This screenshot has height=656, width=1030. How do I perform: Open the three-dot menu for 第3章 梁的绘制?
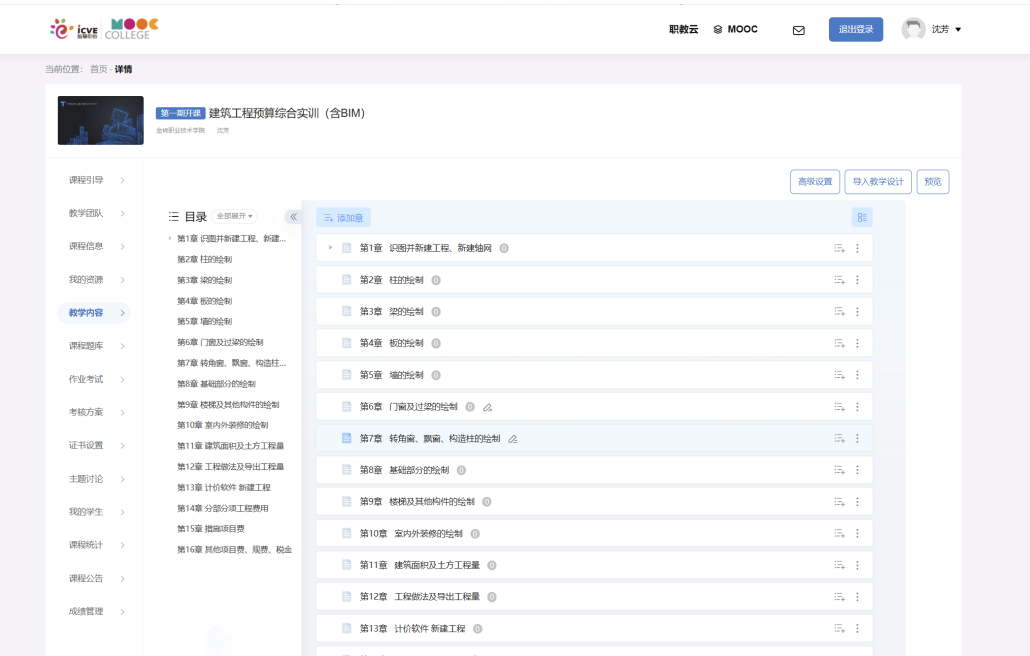click(x=857, y=311)
